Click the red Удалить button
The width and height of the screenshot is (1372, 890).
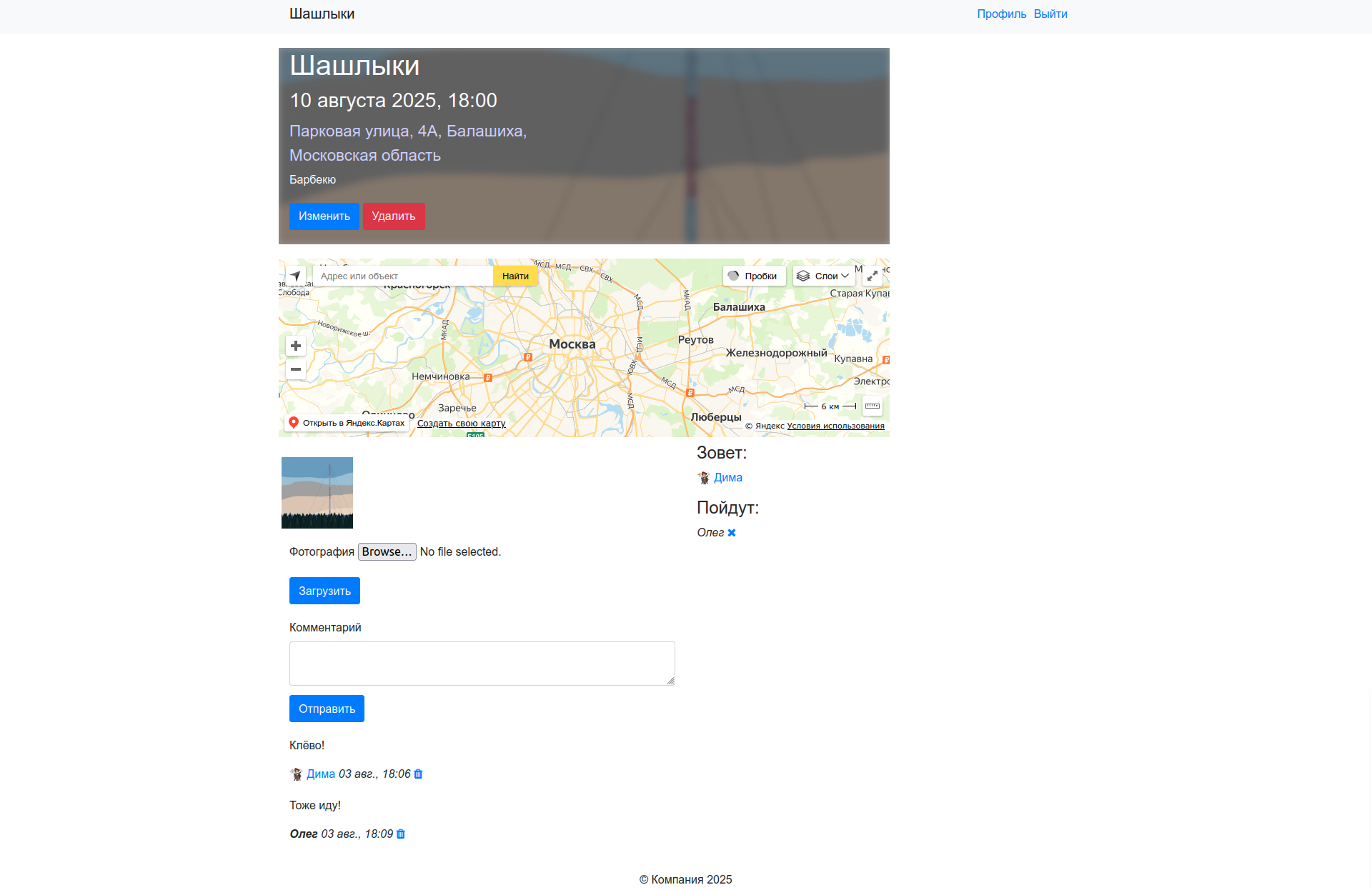tap(394, 216)
